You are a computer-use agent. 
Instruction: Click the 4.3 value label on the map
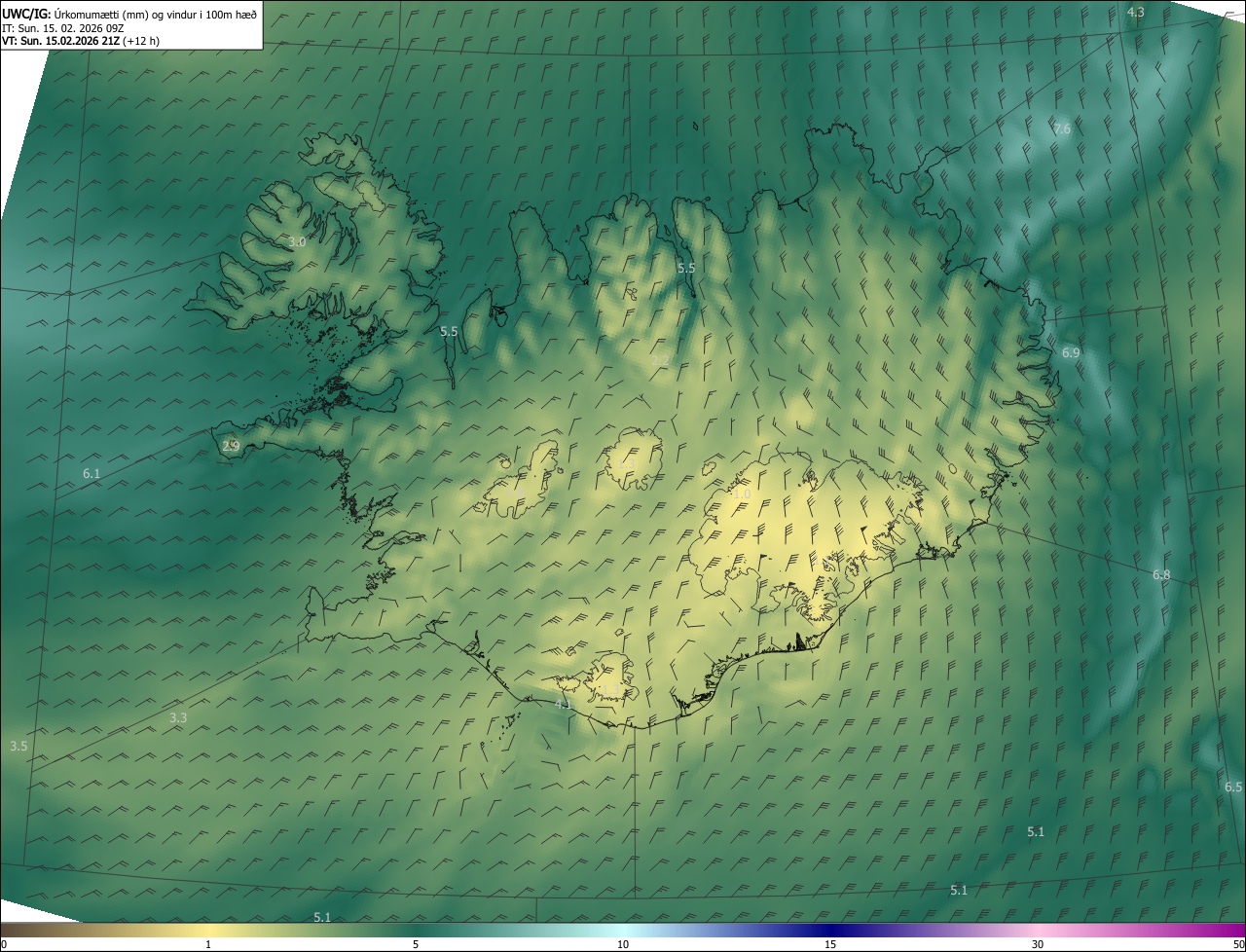pyautogui.click(x=1135, y=12)
